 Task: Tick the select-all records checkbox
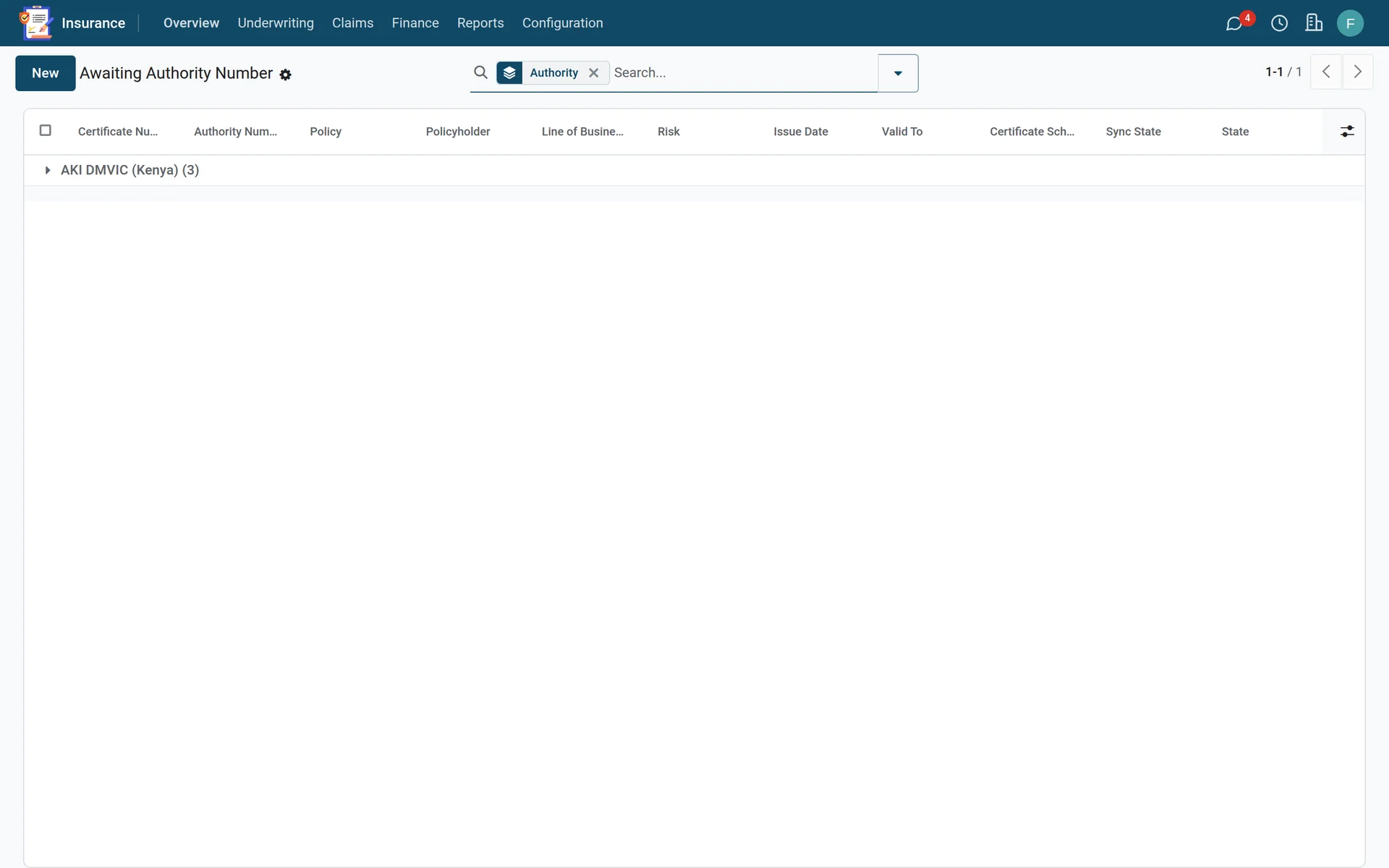(46, 130)
